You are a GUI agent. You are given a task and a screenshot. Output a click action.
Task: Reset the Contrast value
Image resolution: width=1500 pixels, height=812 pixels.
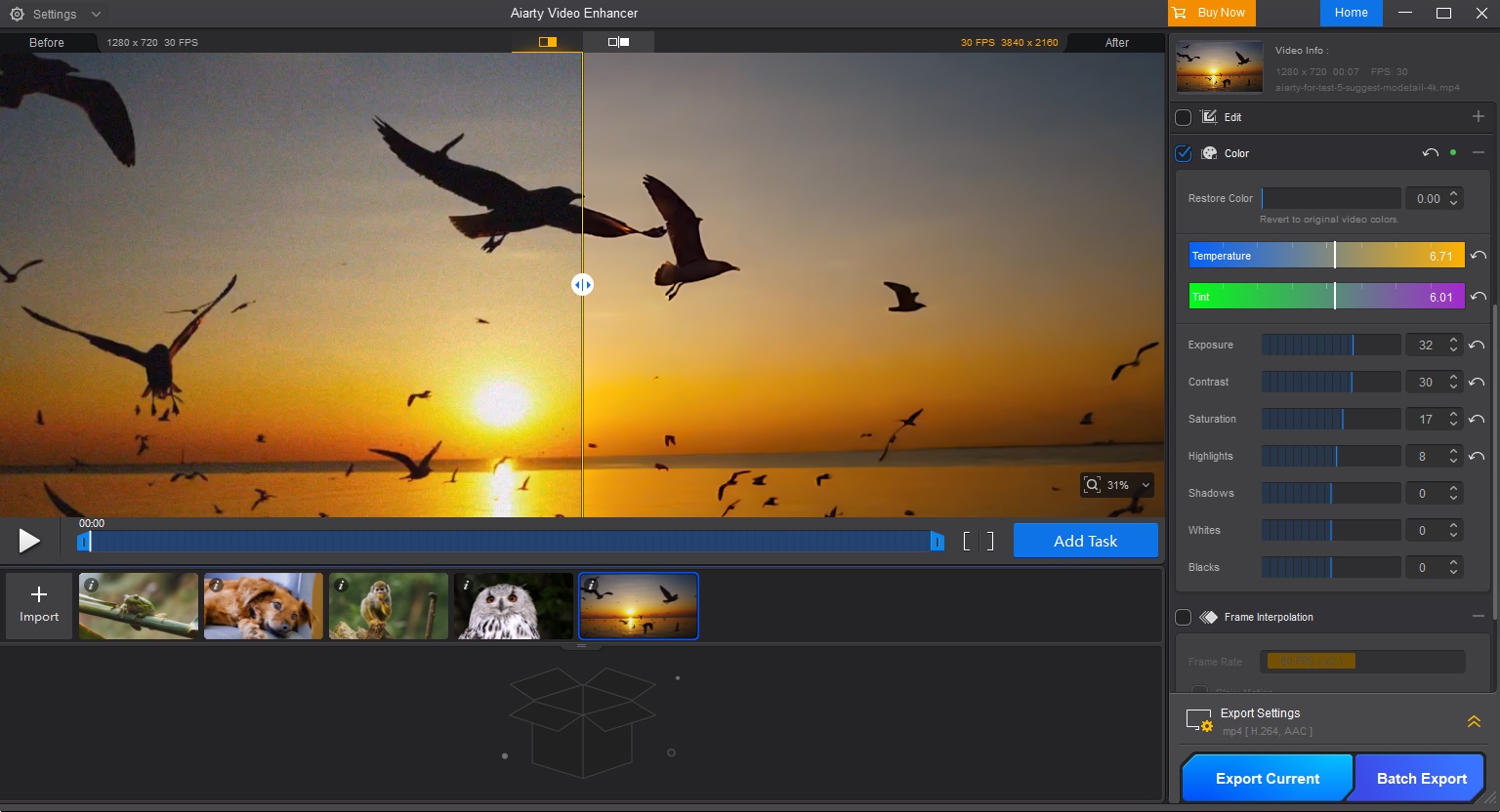[x=1477, y=382]
